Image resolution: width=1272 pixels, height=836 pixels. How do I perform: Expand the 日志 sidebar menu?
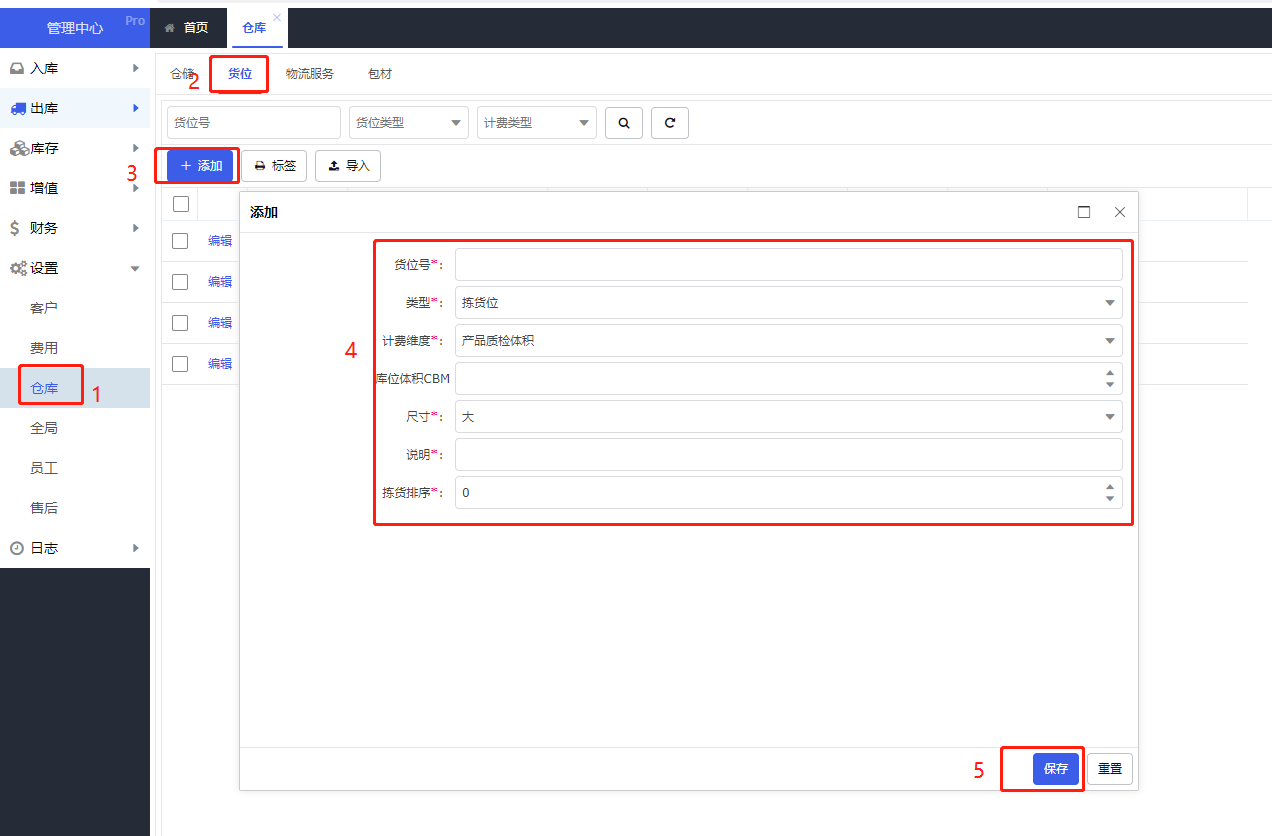[x=135, y=548]
